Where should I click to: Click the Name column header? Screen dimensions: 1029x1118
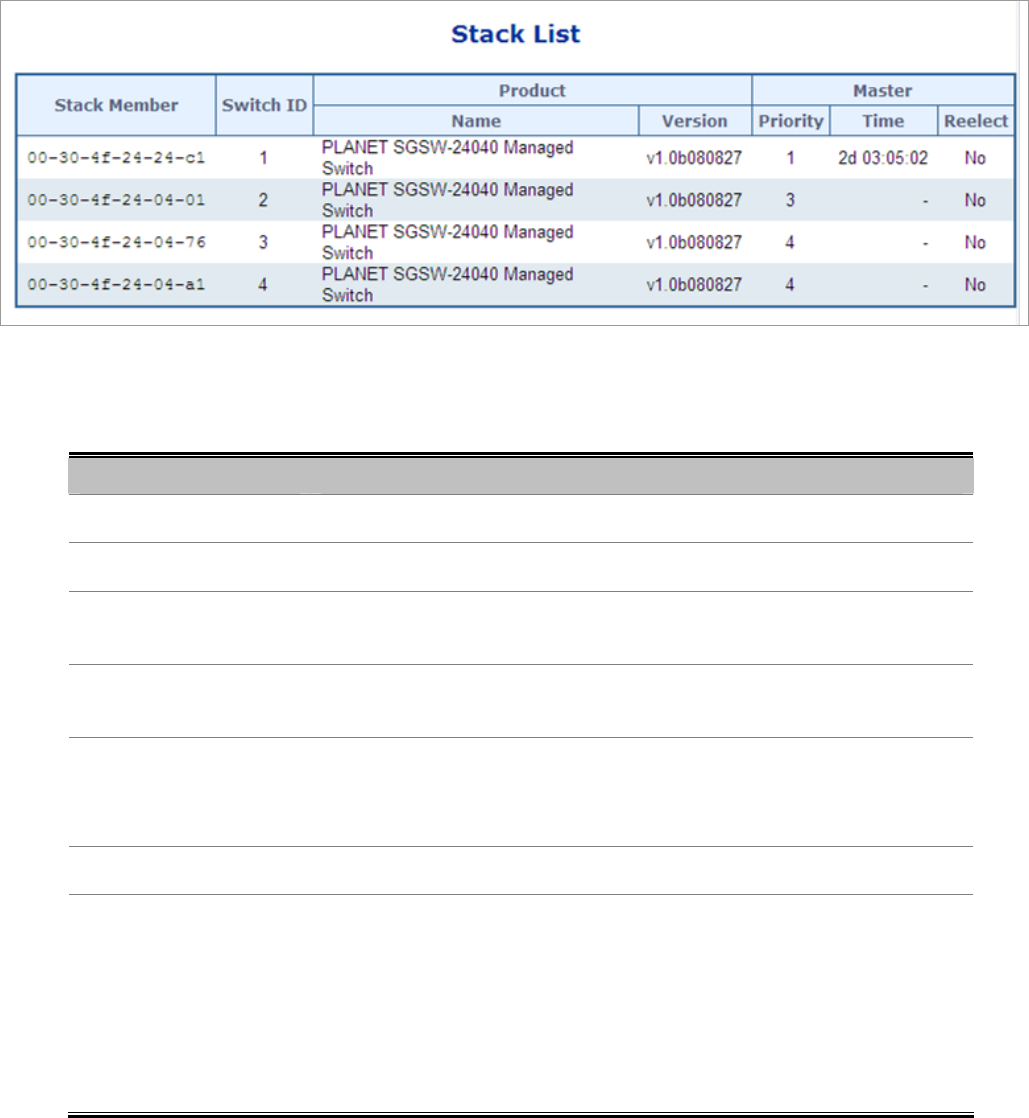[476, 120]
